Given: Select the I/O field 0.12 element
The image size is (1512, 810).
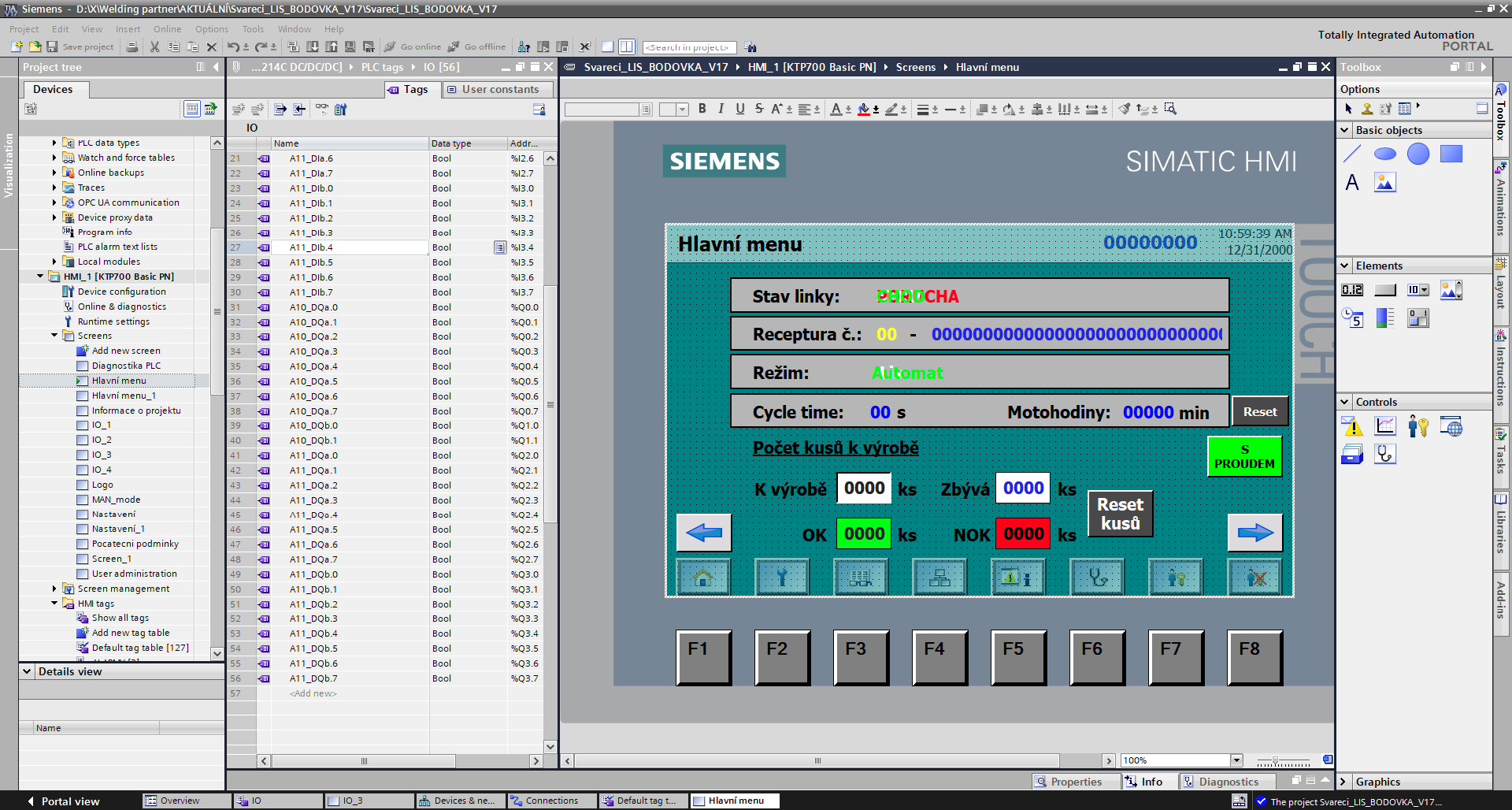Looking at the screenshot, I should (x=1352, y=290).
